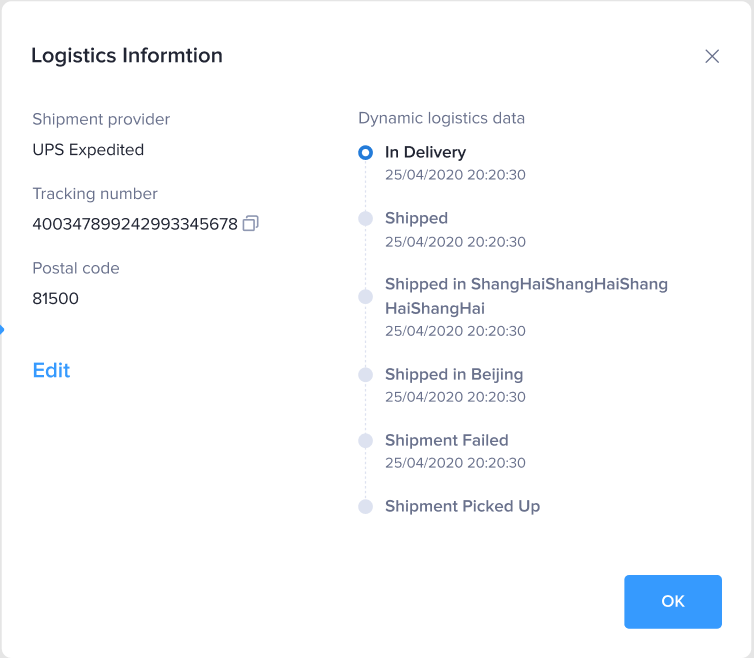
Task: Select the In Delivery status marker
Action: tap(366, 153)
